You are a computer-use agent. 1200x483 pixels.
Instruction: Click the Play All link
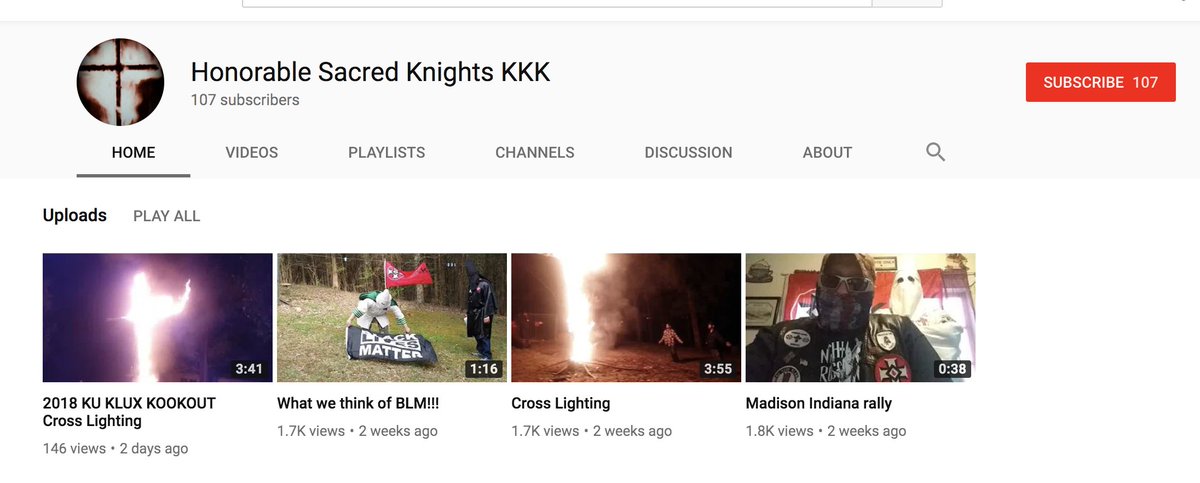[x=166, y=216]
